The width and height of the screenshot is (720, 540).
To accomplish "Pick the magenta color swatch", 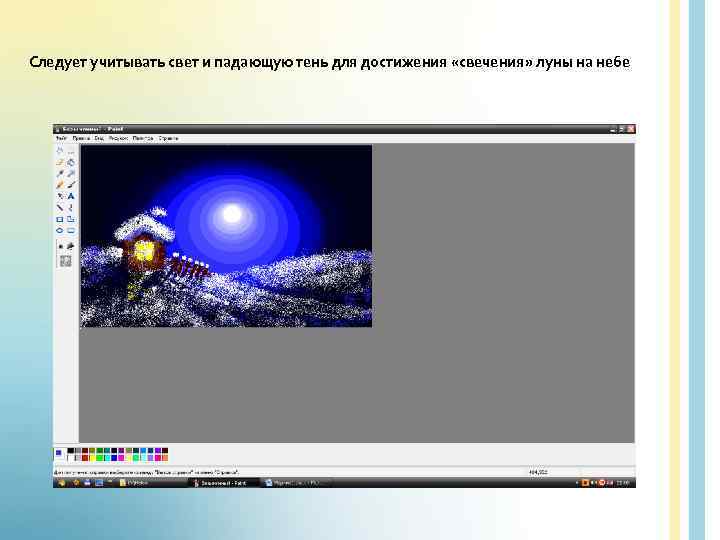I will click(121, 458).
